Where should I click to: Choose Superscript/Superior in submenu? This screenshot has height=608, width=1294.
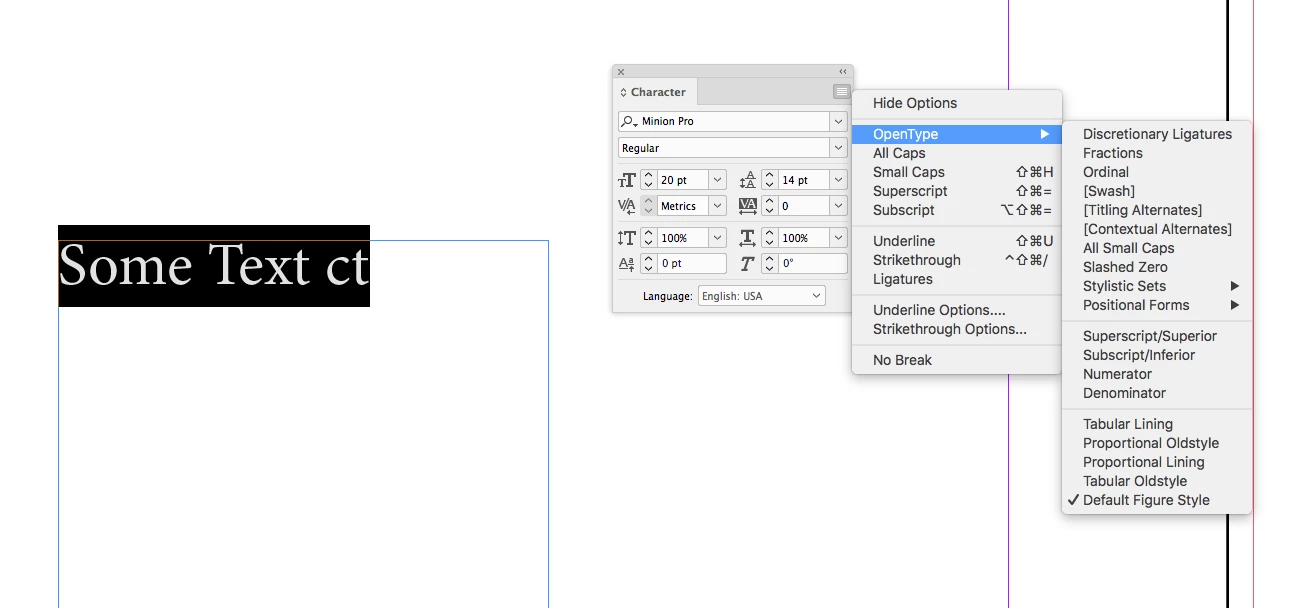[1156, 336]
